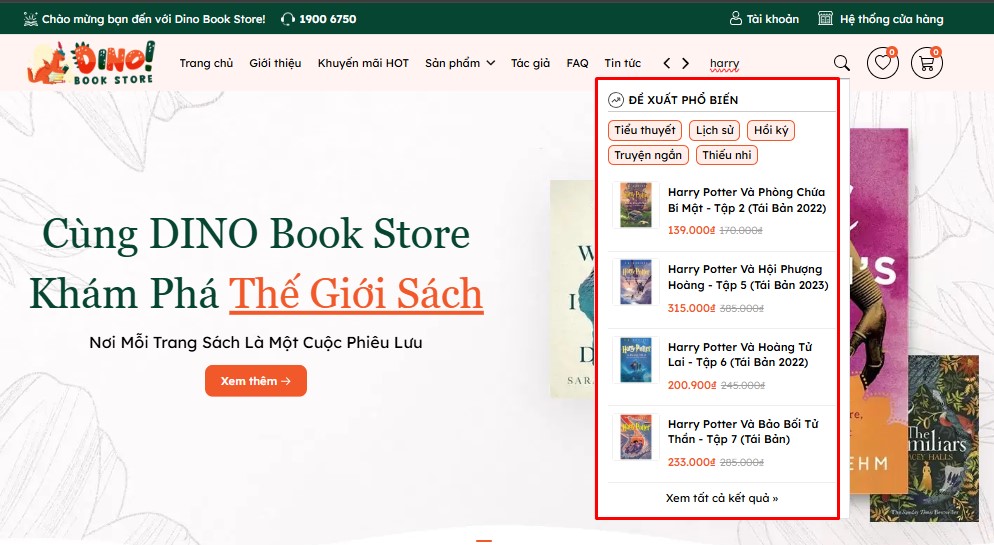Click the 139.000đ price text

[691, 230]
